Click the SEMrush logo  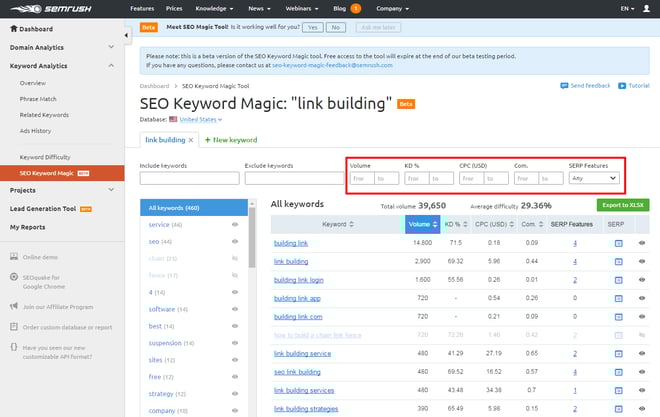click(51, 8)
